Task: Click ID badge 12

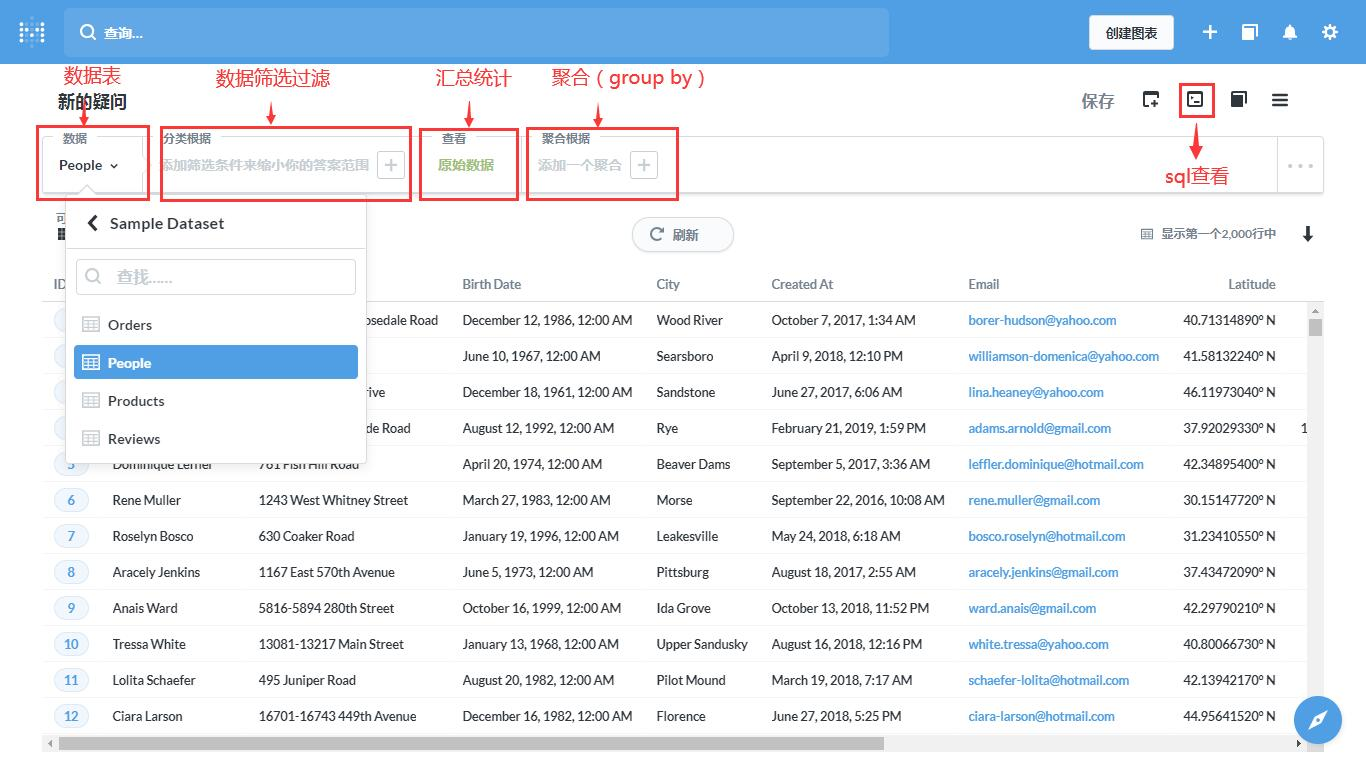Action: pyautogui.click(x=71, y=716)
